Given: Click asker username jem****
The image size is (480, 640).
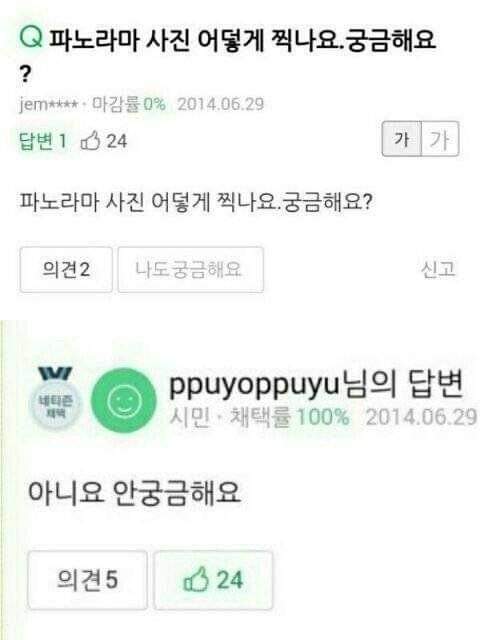Looking at the screenshot, I should pos(49,104).
